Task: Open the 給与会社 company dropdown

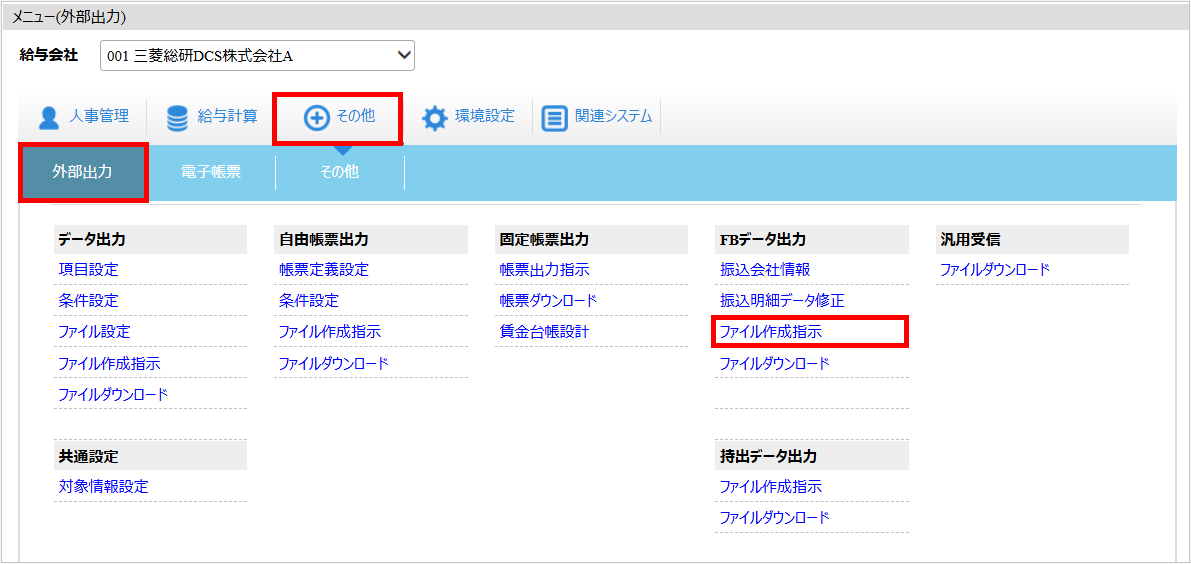Action: 257,55
